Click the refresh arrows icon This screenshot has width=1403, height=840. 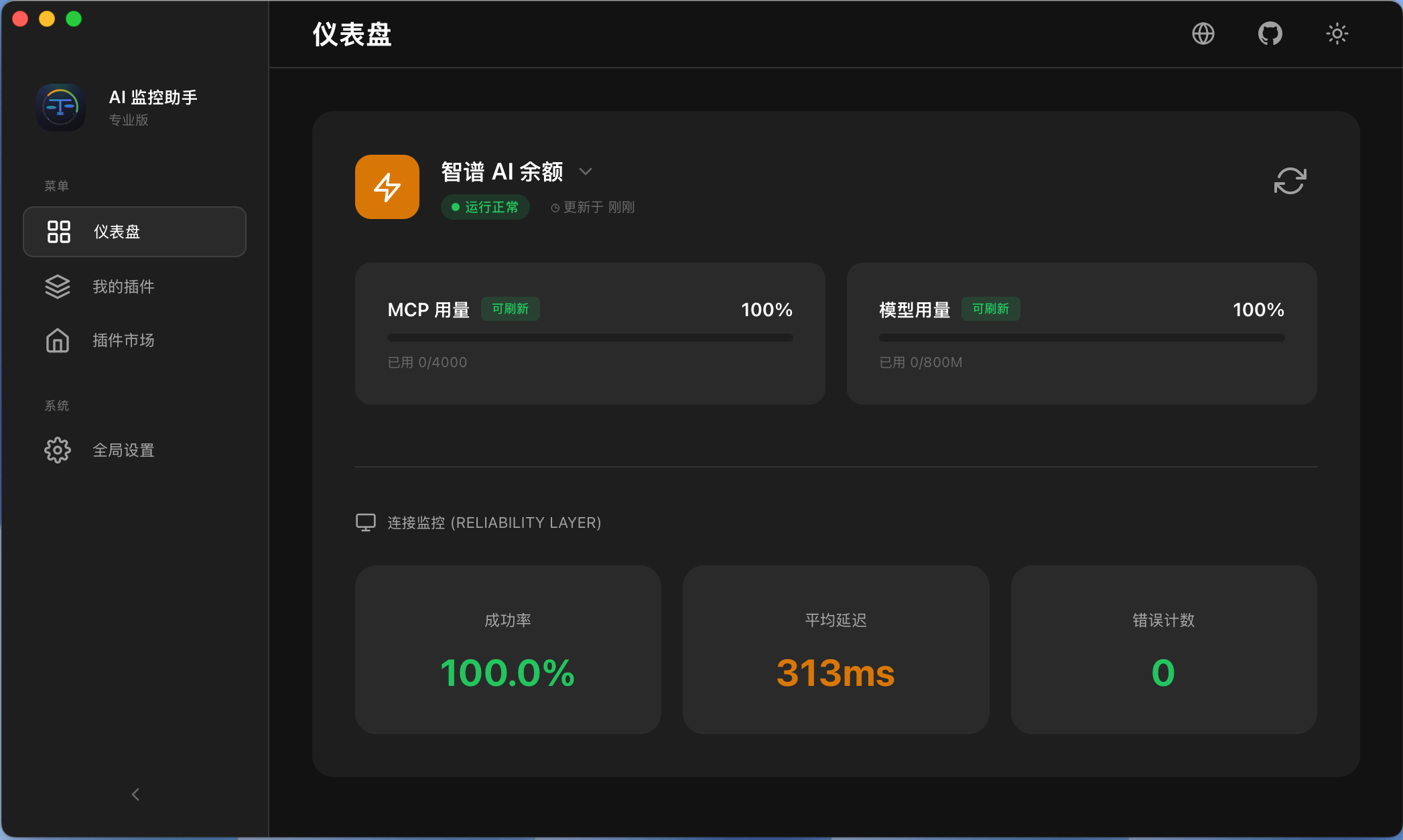1290,181
